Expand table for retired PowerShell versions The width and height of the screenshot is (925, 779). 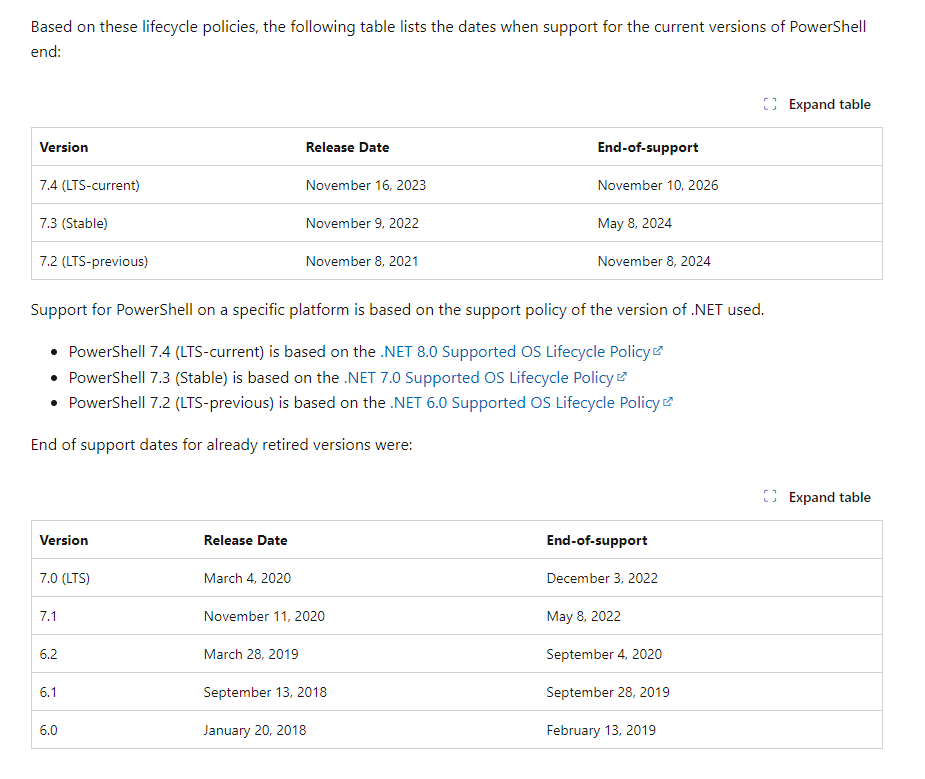(817, 497)
